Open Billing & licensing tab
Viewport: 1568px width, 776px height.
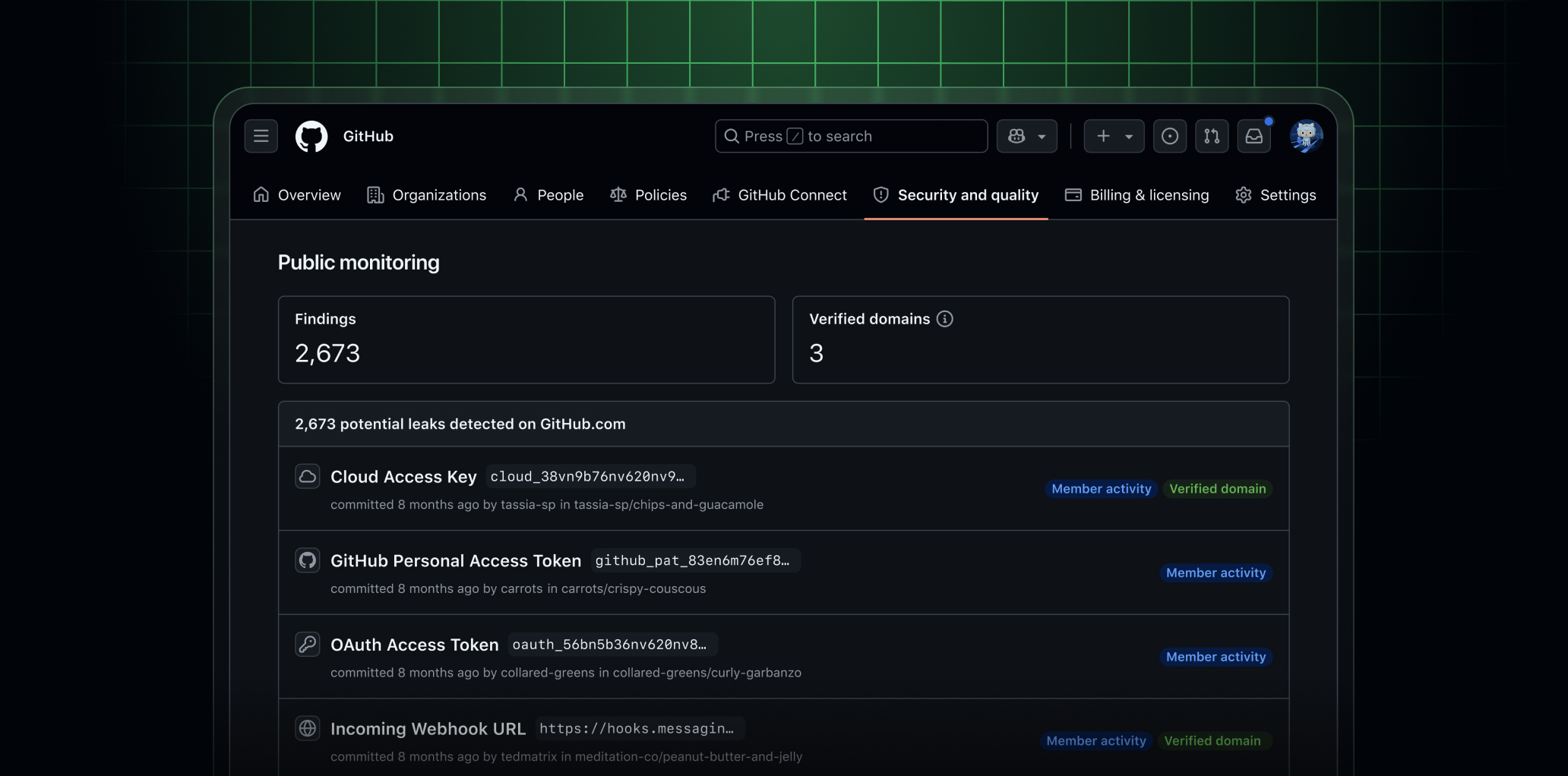click(1137, 195)
